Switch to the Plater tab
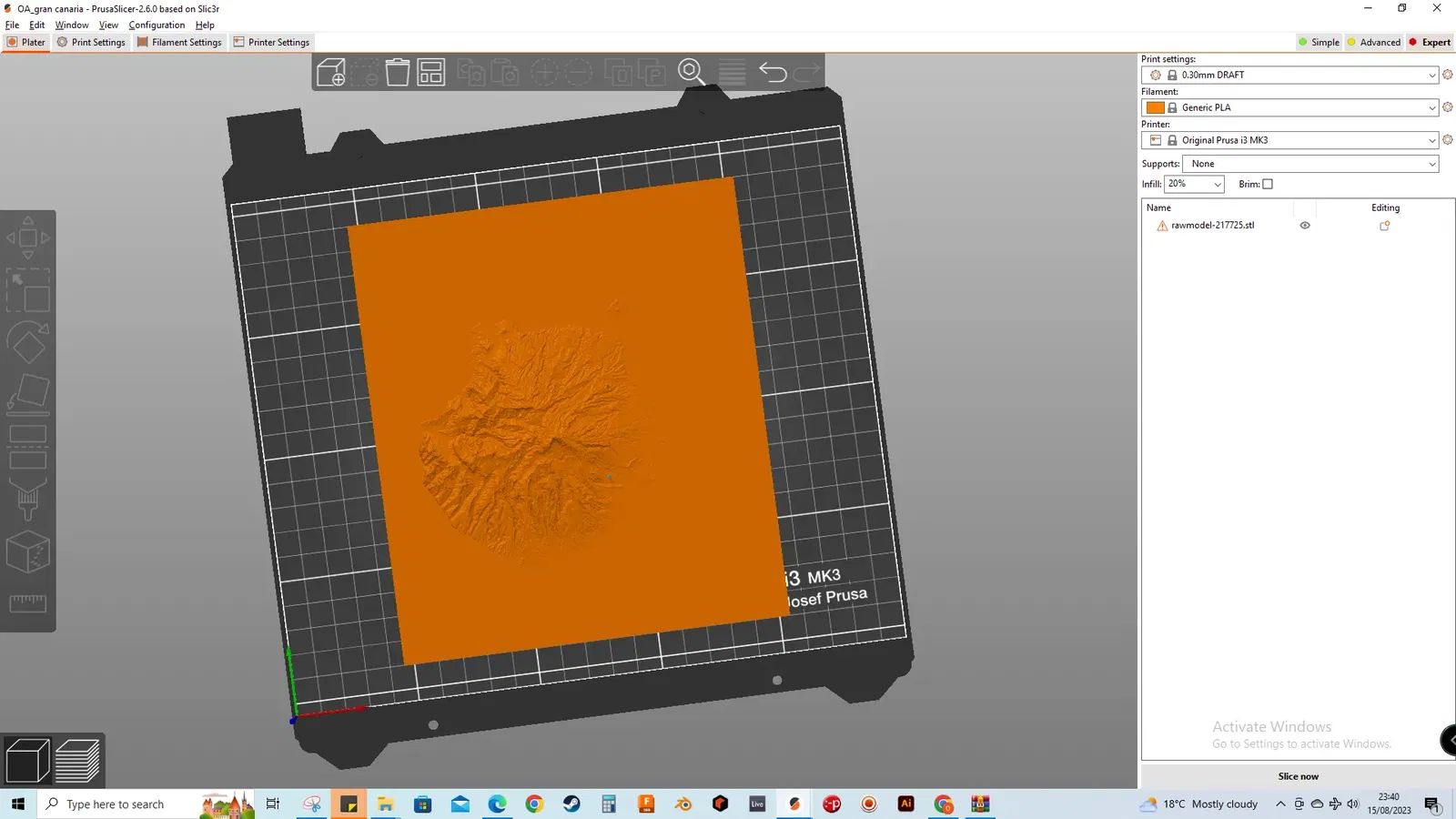Viewport: 1456px width, 819px height. click(x=25, y=42)
